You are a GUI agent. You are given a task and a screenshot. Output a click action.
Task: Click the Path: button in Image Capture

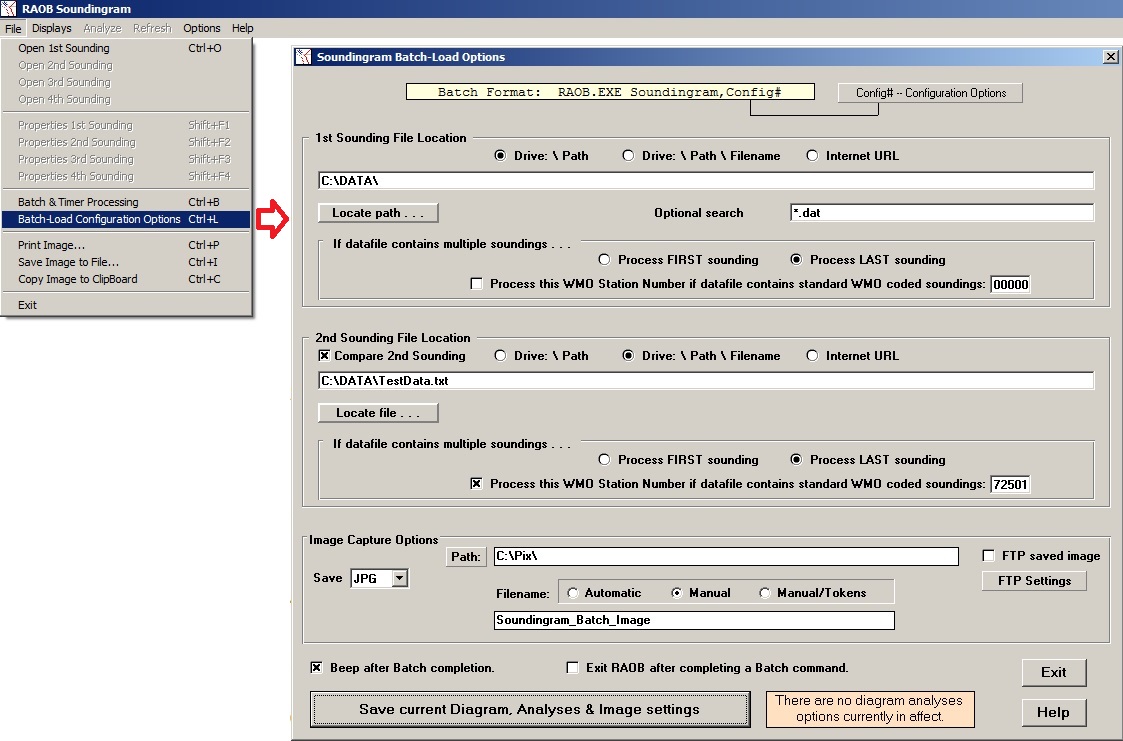tap(466, 556)
